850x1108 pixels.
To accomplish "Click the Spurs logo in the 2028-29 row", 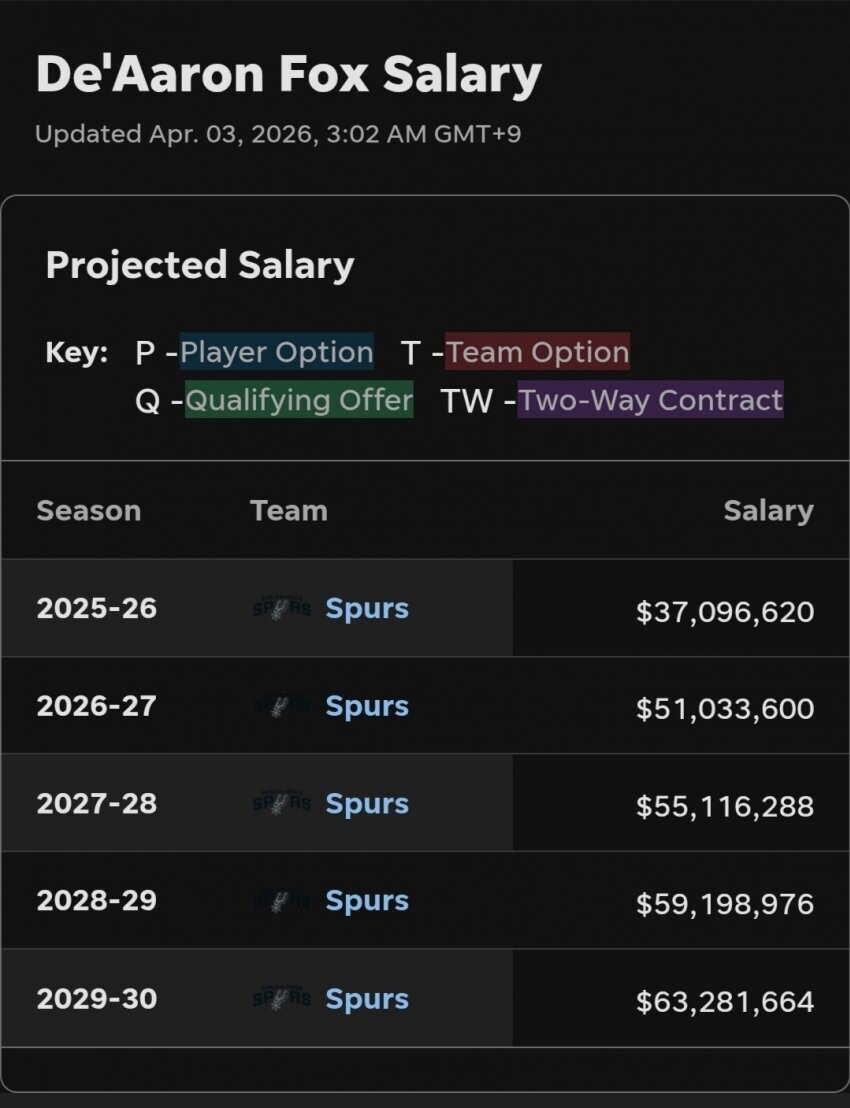I will 282,901.
